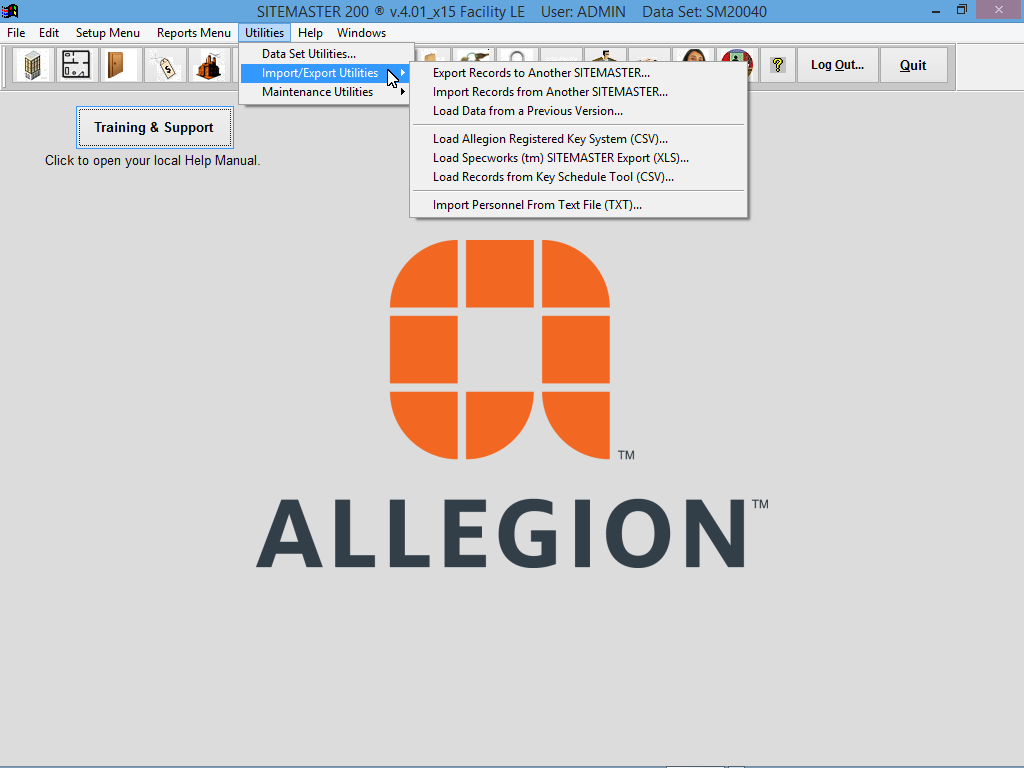Click the 'Click to open your local Help Manual.' text
1024x768 pixels.
pos(152,161)
